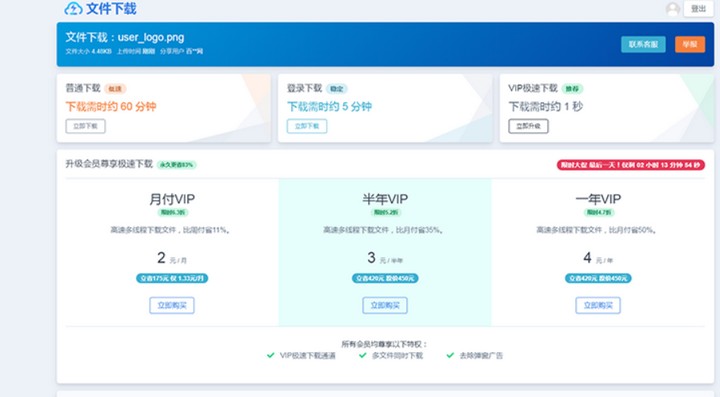Click the 低速 badge beside 普通下载
This screenshot has width=720, height=397.
pyautogui.click(x=115, y=89)
